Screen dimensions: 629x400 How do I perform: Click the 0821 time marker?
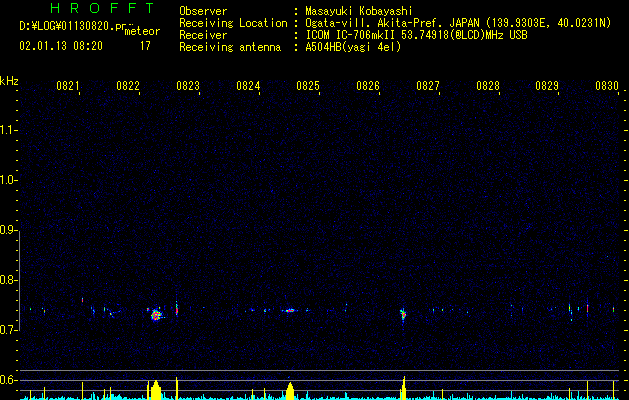coord(68,86)
